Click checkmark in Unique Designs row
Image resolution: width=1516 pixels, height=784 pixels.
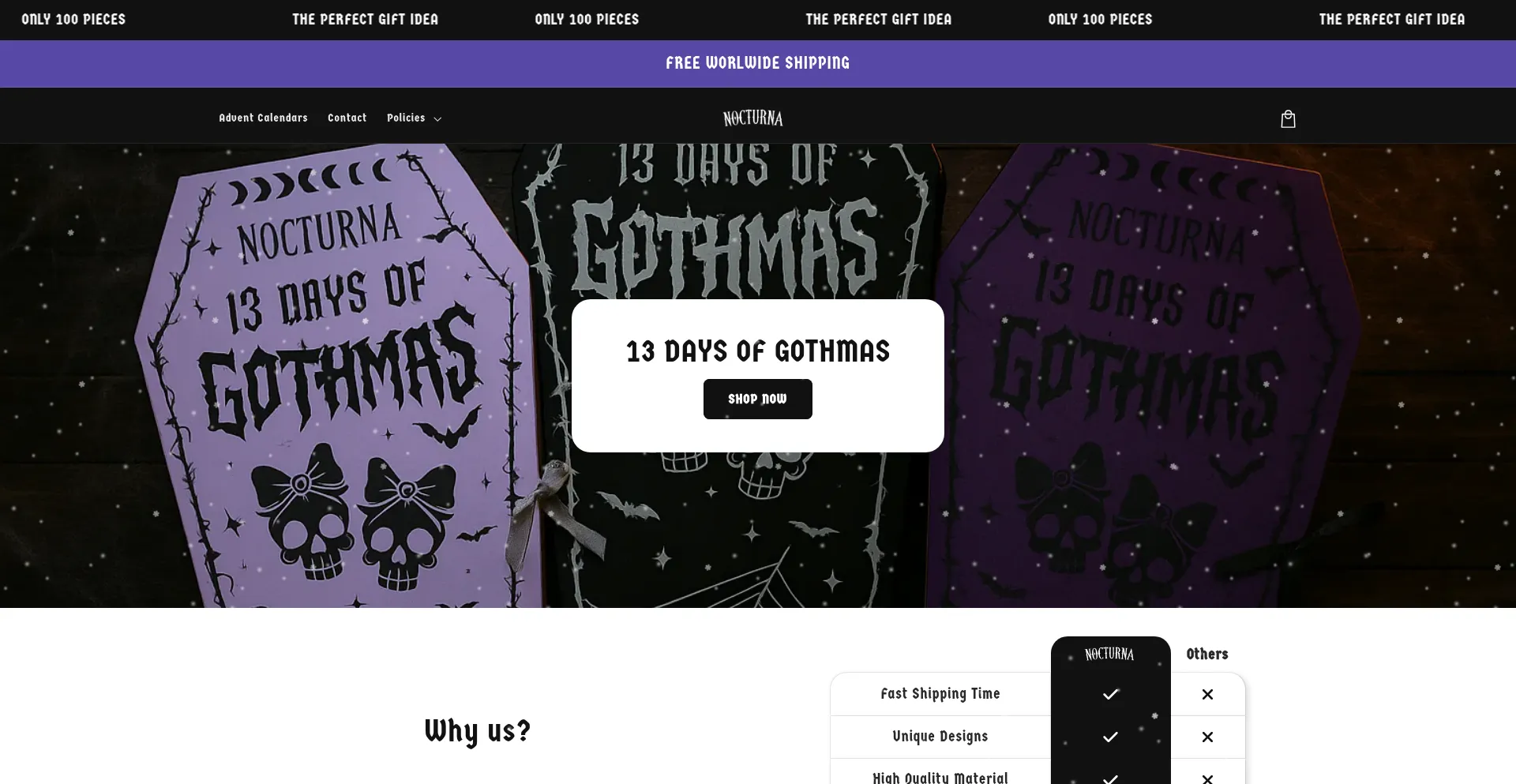1110,737
